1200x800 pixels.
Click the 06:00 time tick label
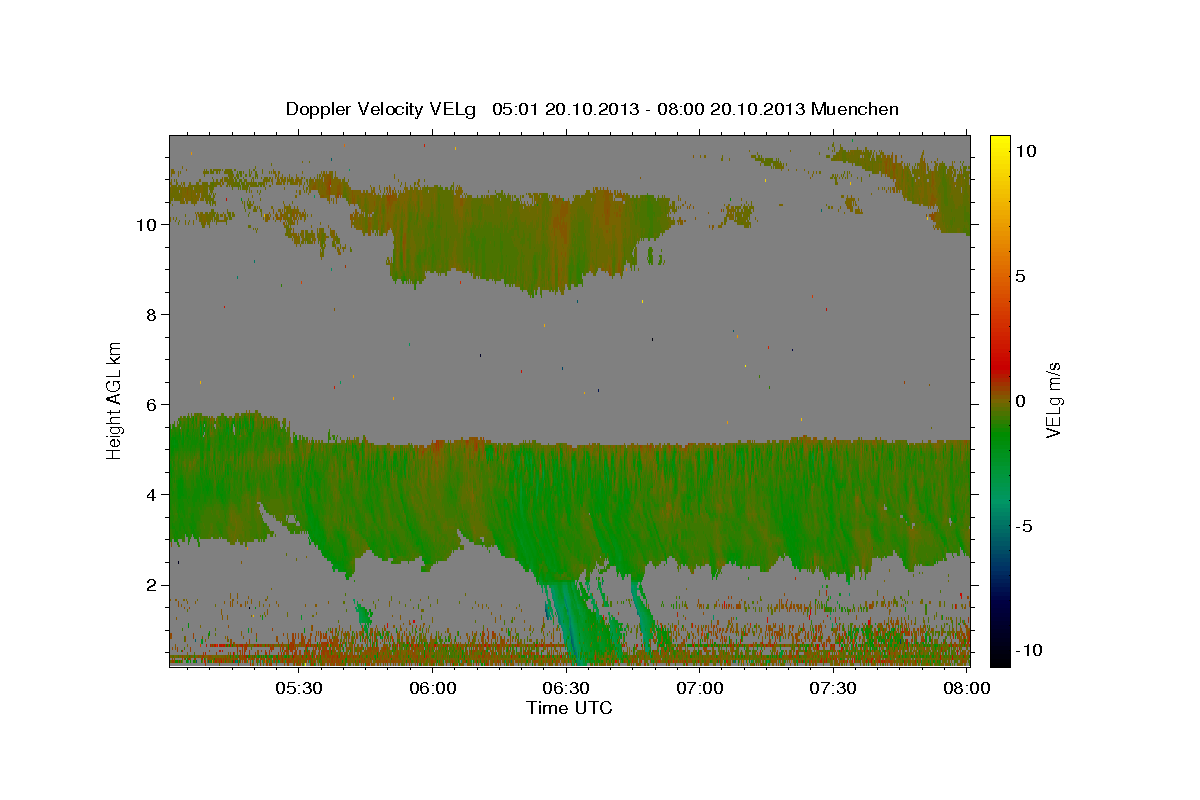[432, 688]
